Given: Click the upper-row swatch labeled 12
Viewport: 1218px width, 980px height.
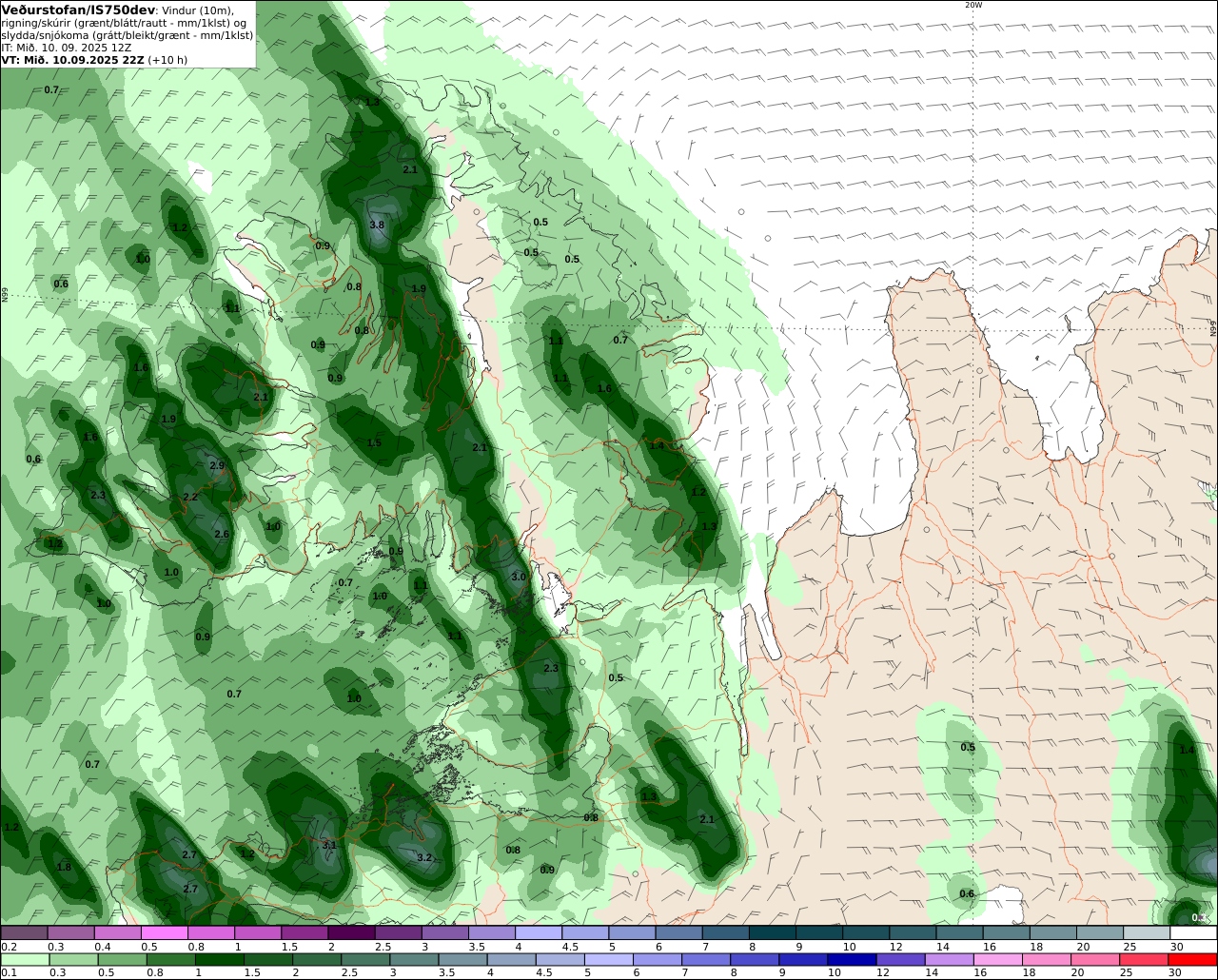Looking at the screenshot, I should pyautogui.click(x=913, y=932).
